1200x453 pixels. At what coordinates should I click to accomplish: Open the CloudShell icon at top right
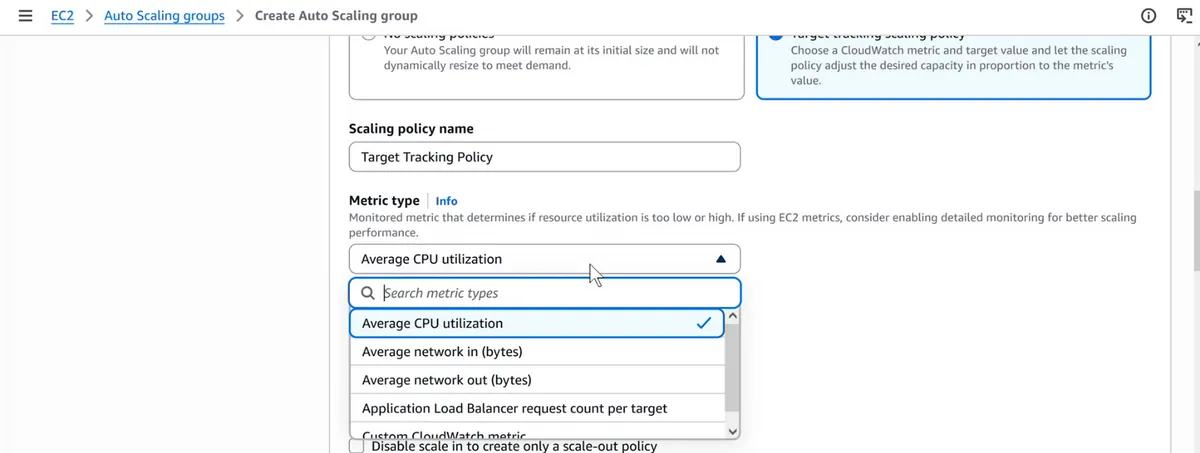pyautogui.click(x=1184, y=16)
